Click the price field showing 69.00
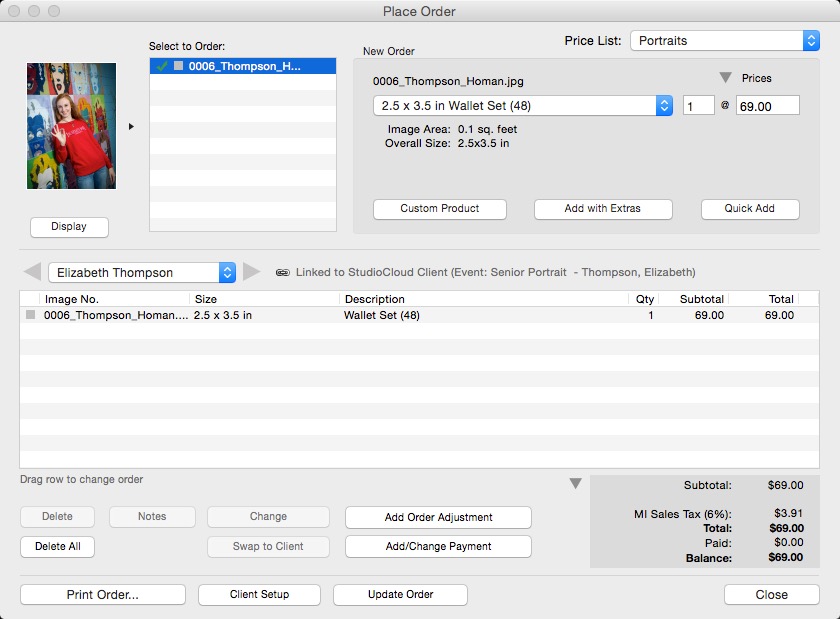The image size is (840, 619). (x=767, y=106)
